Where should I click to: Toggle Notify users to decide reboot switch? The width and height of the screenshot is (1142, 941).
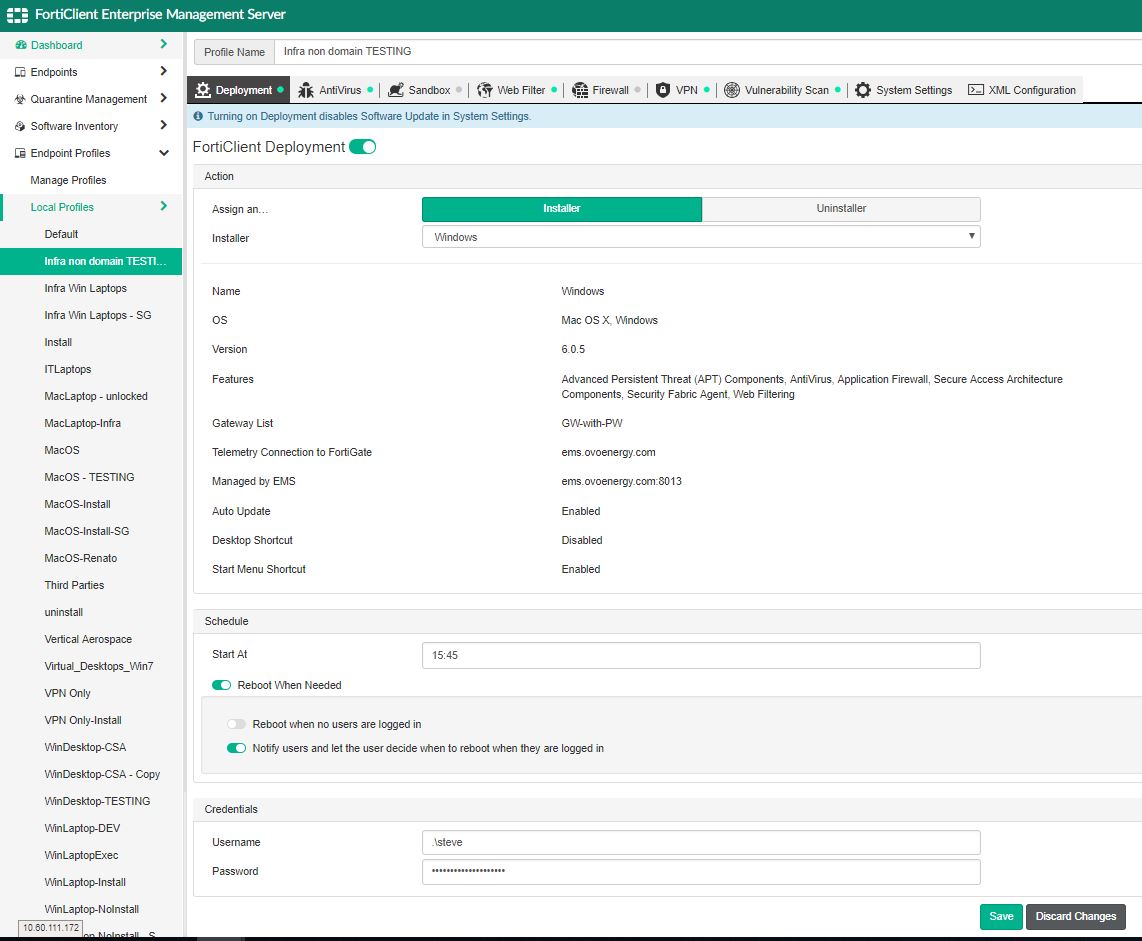(236, 749)
